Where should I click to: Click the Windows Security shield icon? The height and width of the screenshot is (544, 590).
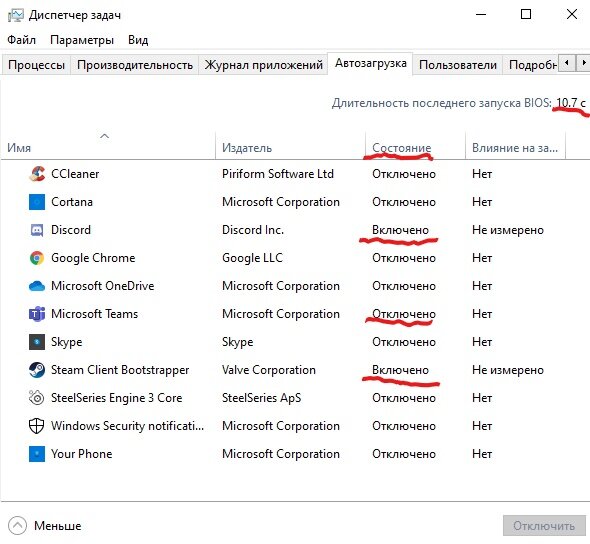point(37,426)
